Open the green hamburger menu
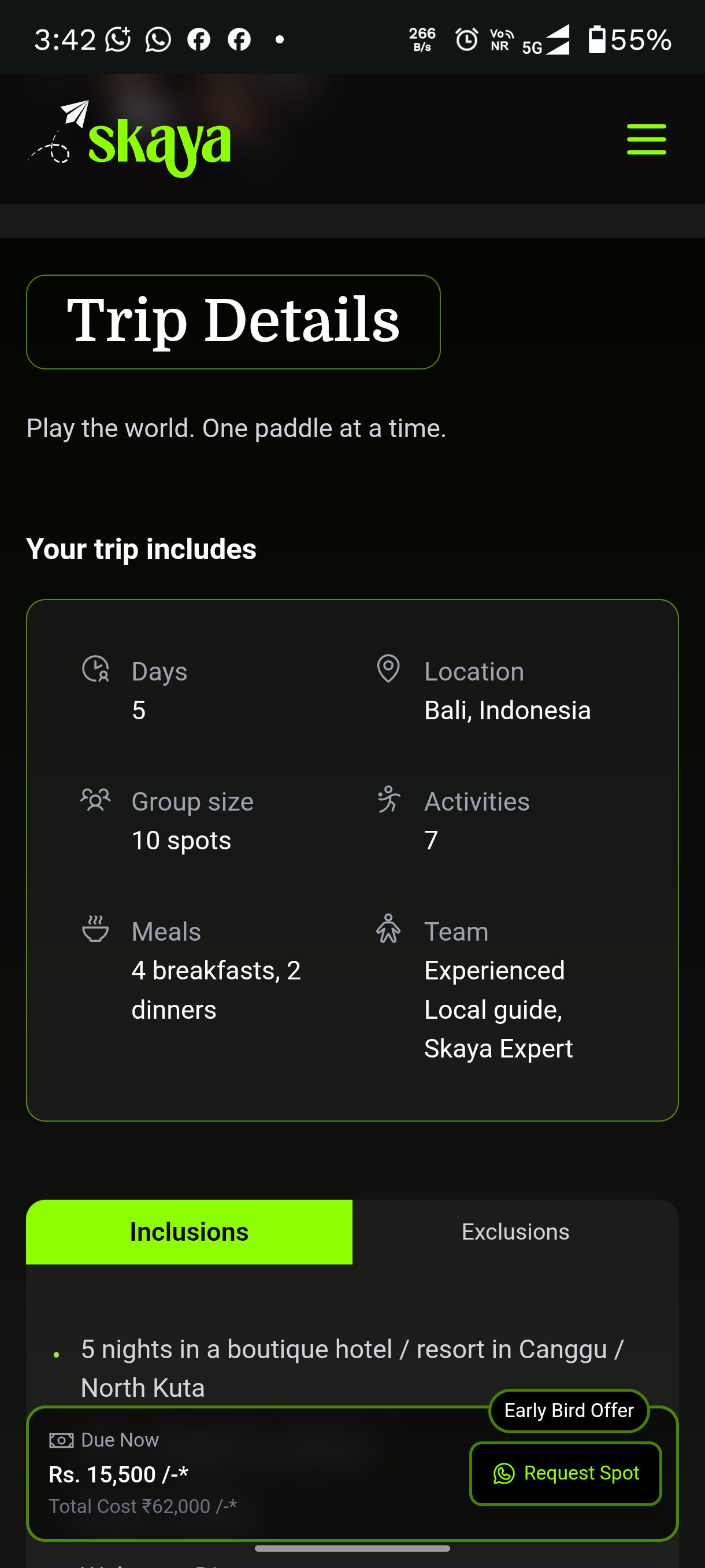Viewport: 705px width, 1568px height. [x=646, y=139]
